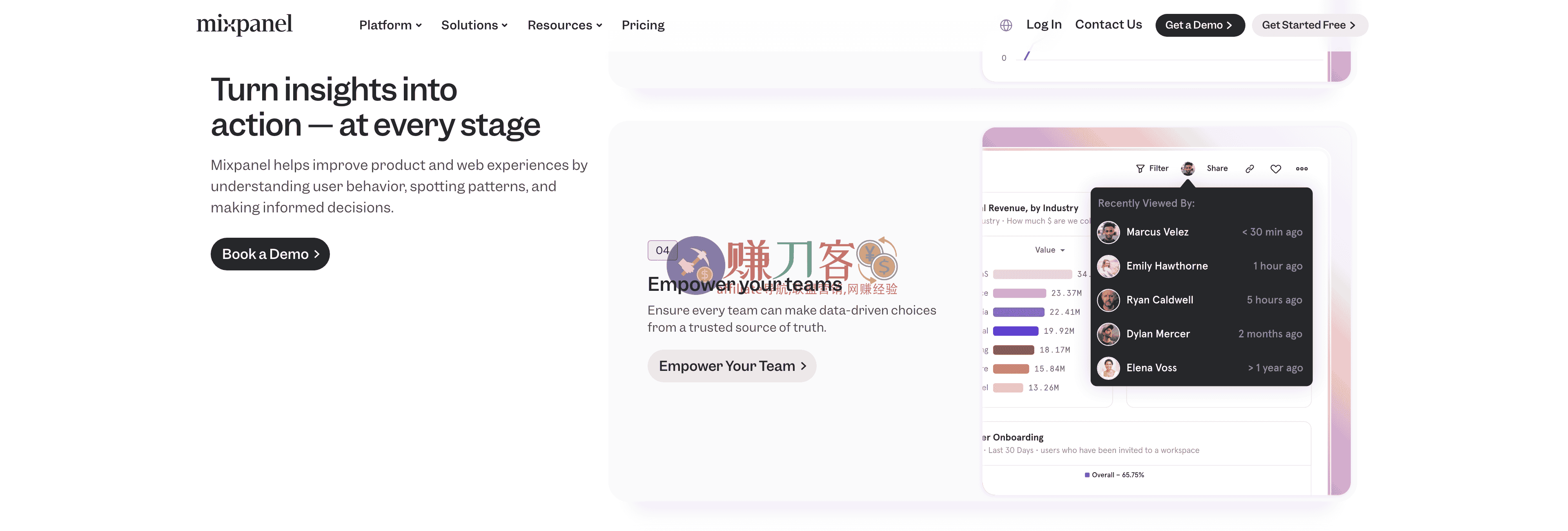Viewport: 1568px width, 531px height.
Task: Open the Resources dropdown
Action: [x=564, y=25]
